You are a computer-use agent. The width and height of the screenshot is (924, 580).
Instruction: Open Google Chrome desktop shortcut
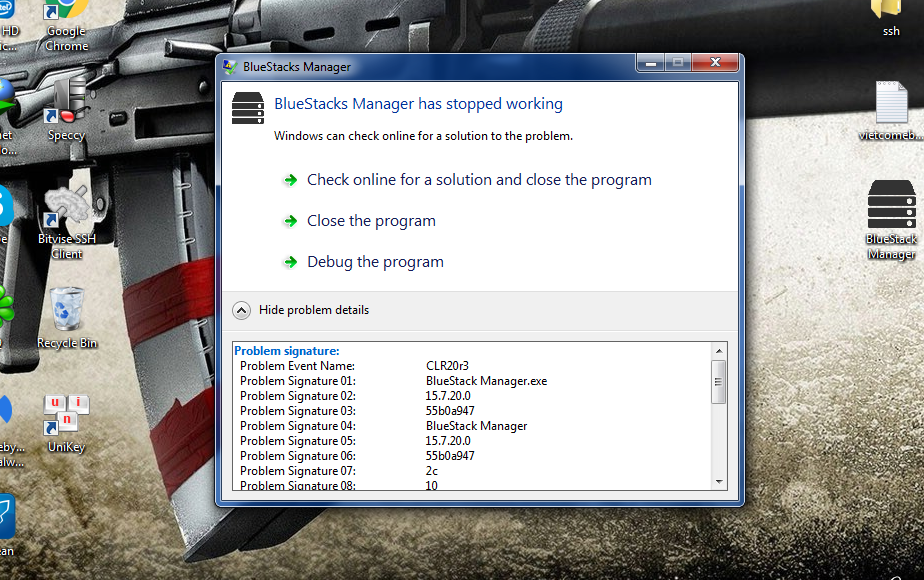[x=67, y=25]
